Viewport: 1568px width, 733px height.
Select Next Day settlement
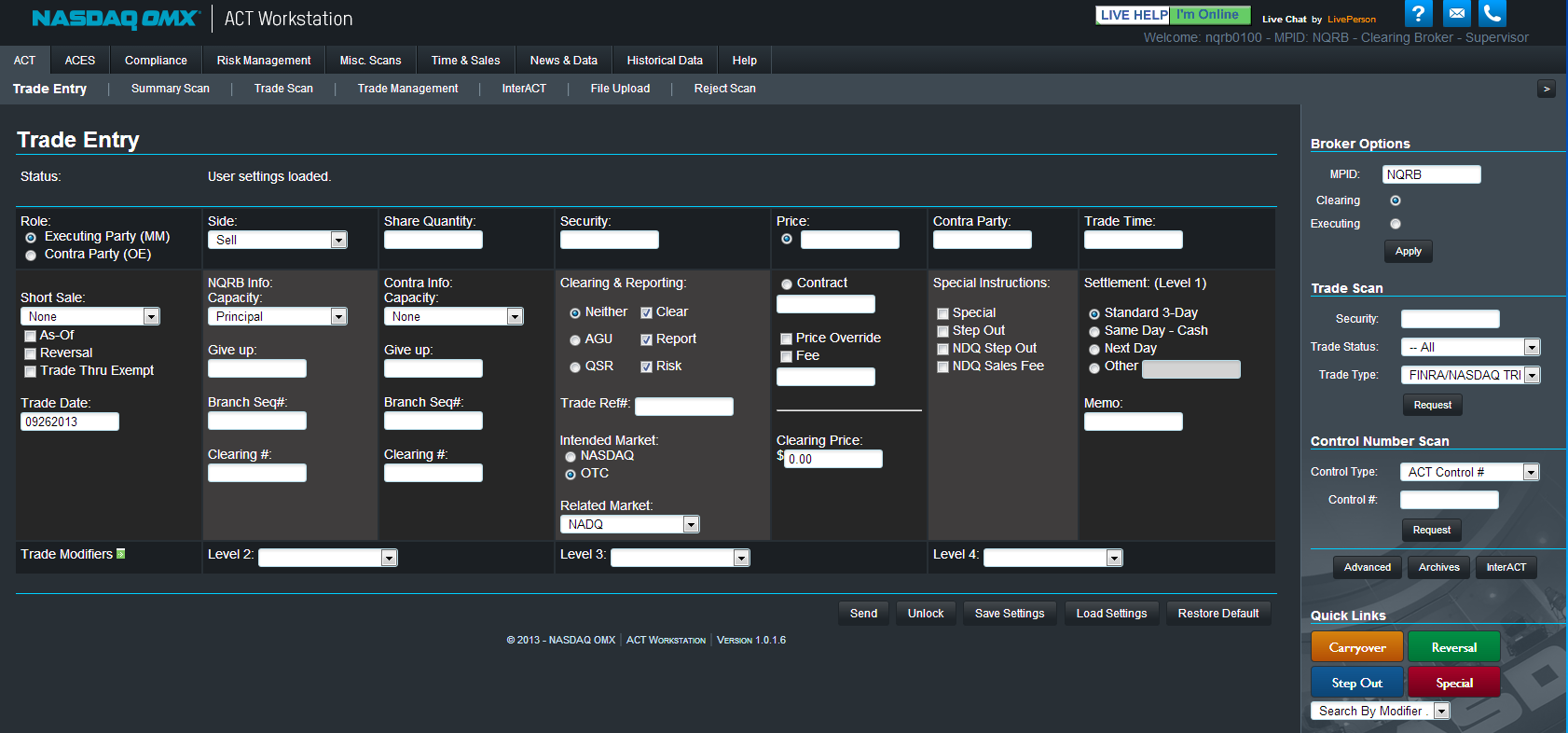coord(1094,350)
